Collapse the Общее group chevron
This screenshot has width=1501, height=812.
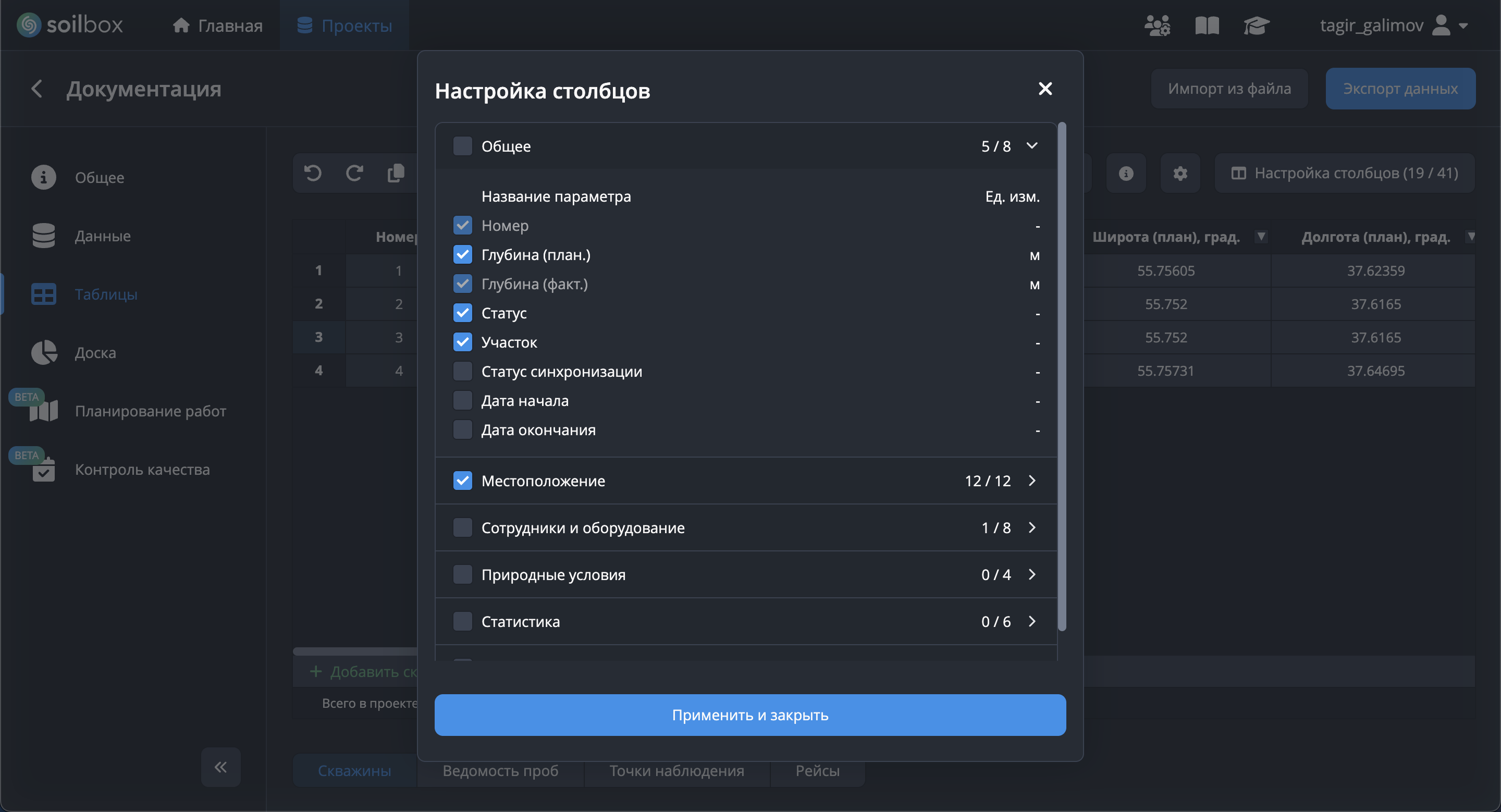(x=1031, y=145)
